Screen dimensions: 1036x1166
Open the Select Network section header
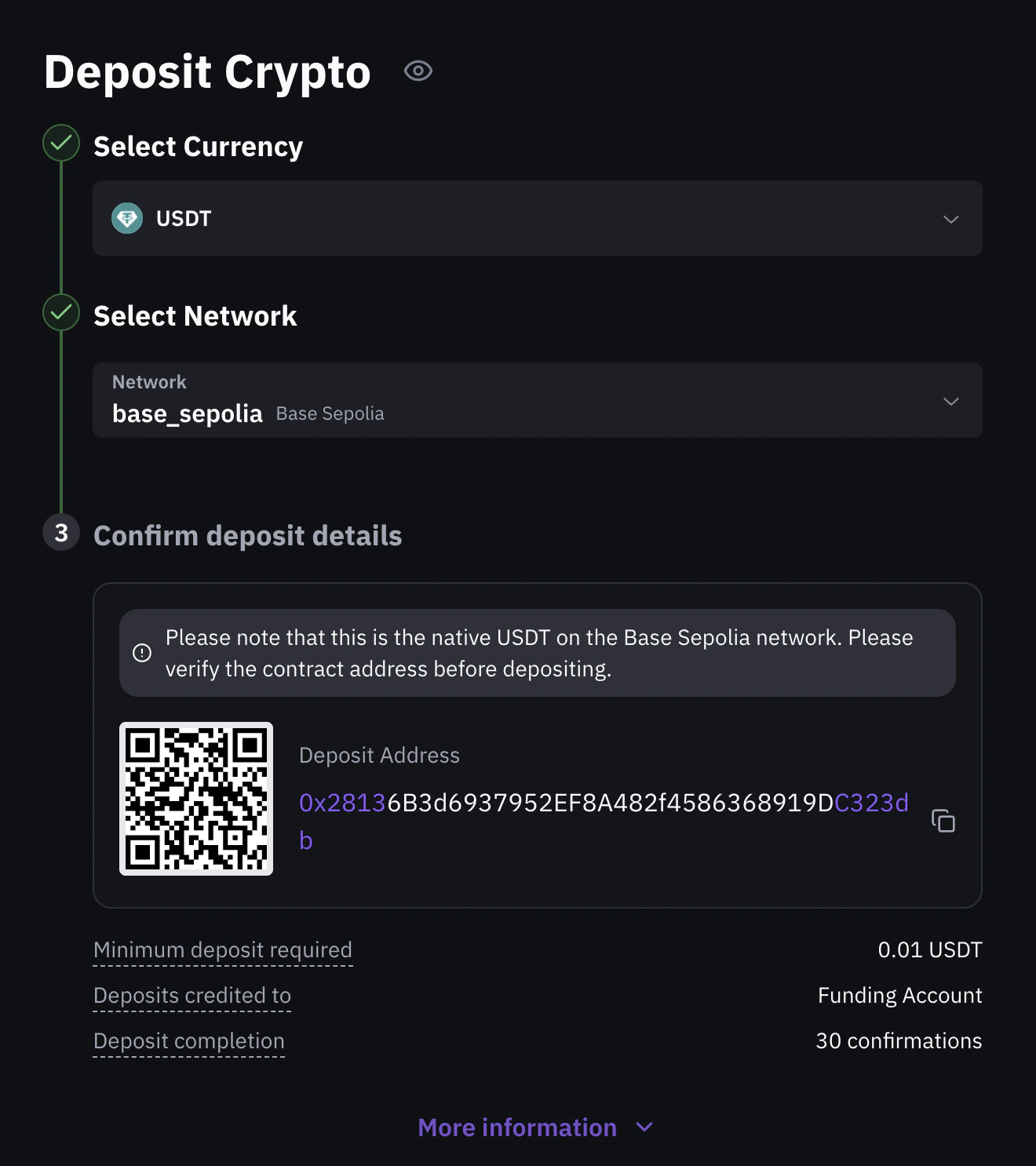pyautogui.click(x=195, y=315)
